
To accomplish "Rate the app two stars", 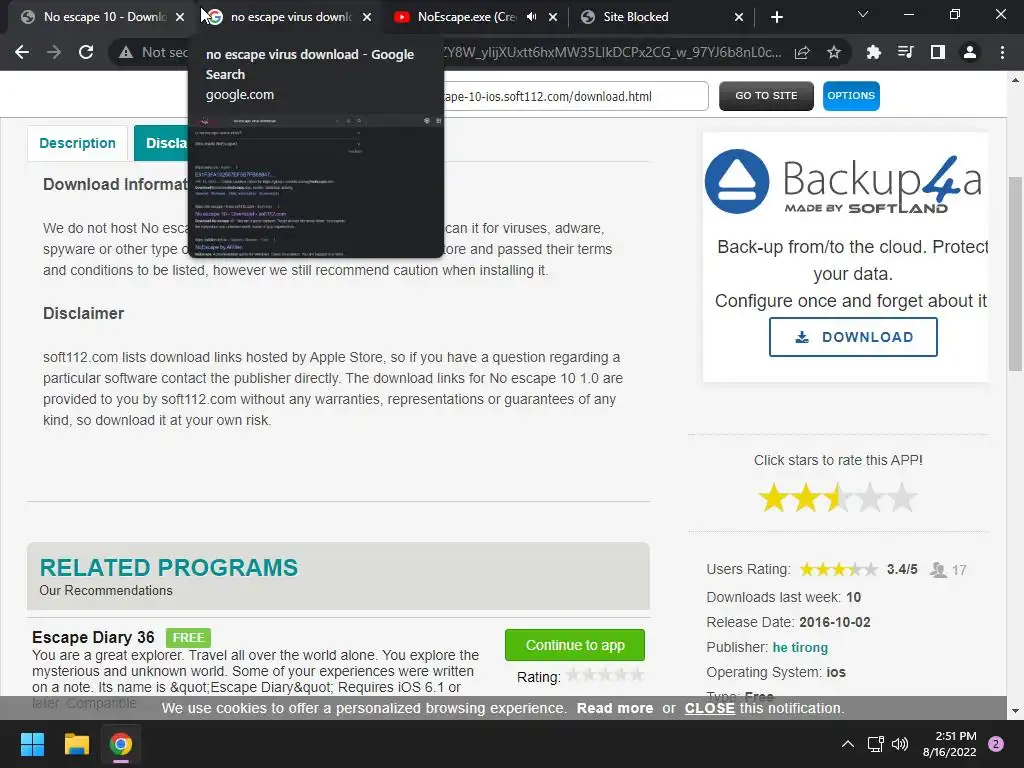I will click(805, 498).
